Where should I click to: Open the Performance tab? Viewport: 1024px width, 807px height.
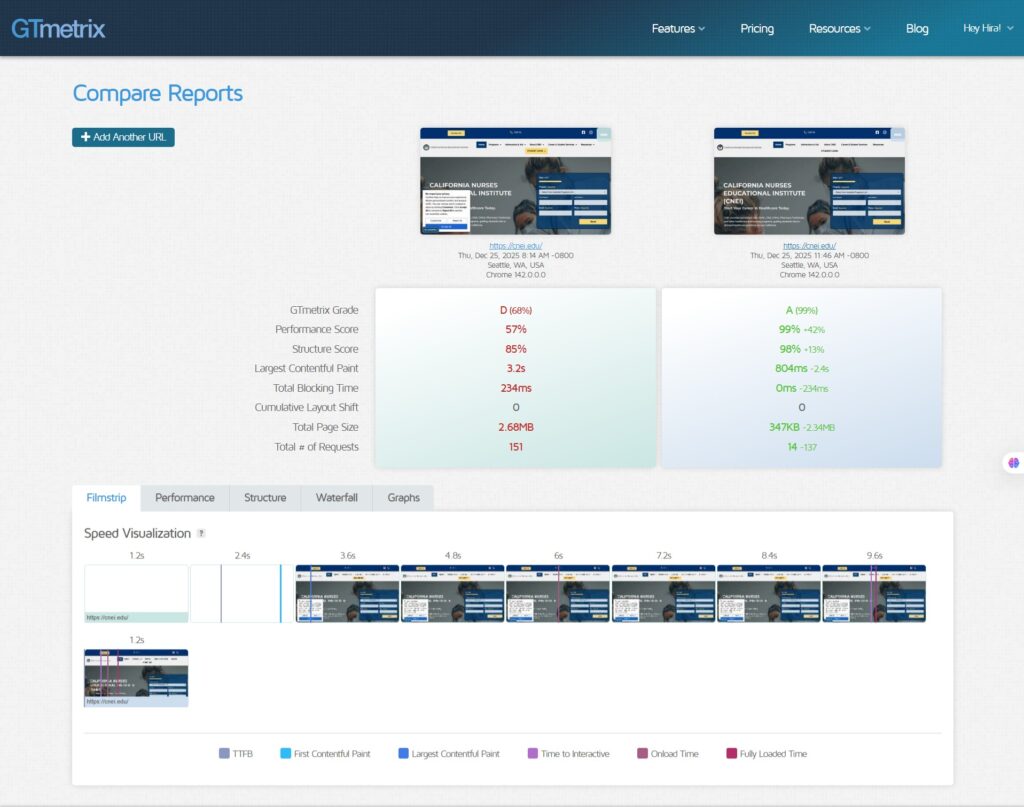184,497
